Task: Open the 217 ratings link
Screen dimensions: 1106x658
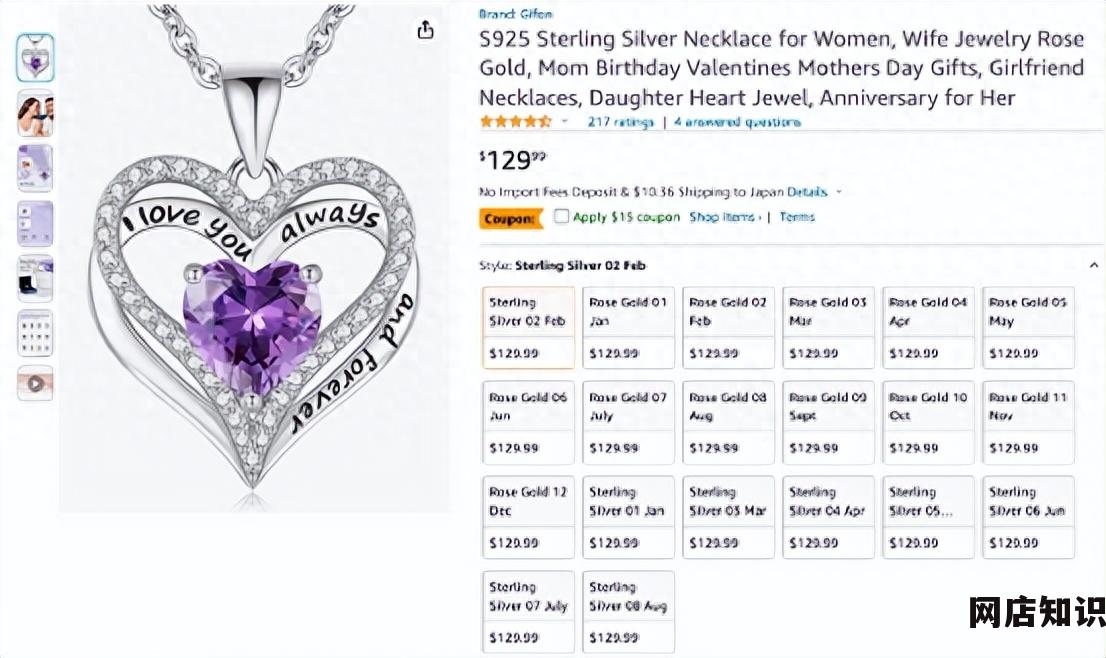Action: (620, 122)
